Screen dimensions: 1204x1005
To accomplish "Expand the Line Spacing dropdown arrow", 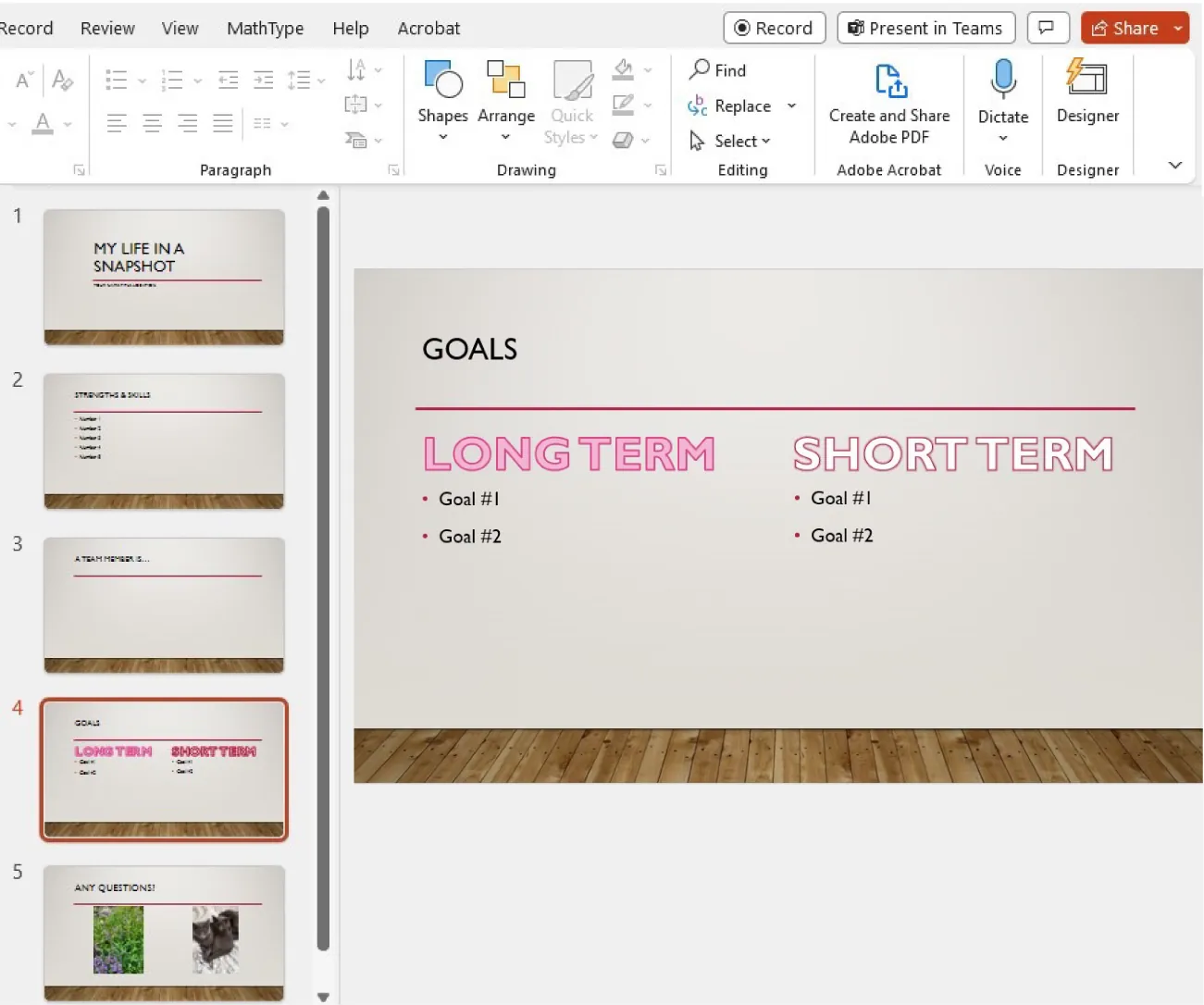I will (321, 80).
